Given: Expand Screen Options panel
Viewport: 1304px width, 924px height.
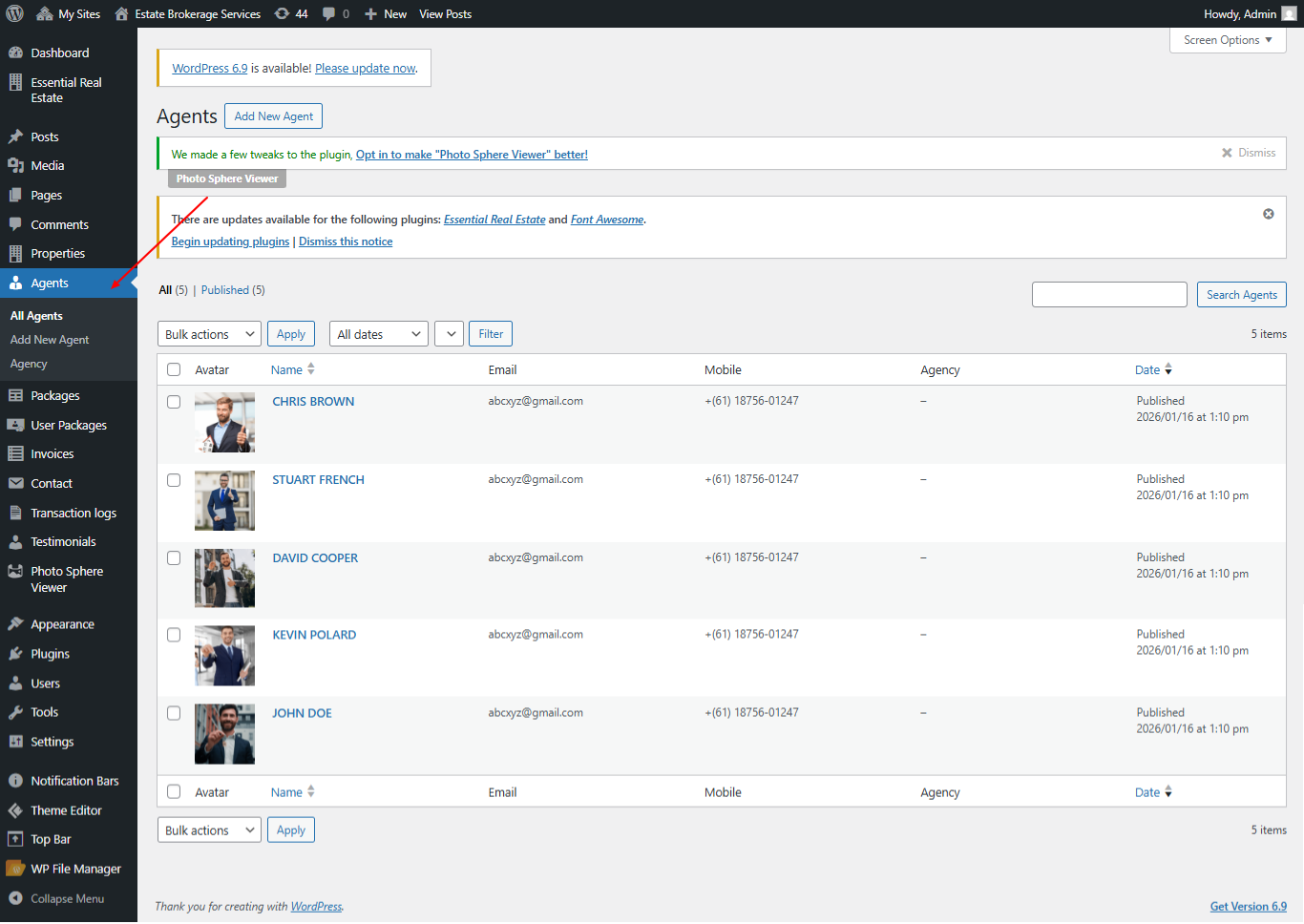Looking at the screenshot, I should [x=1227, y=40].
